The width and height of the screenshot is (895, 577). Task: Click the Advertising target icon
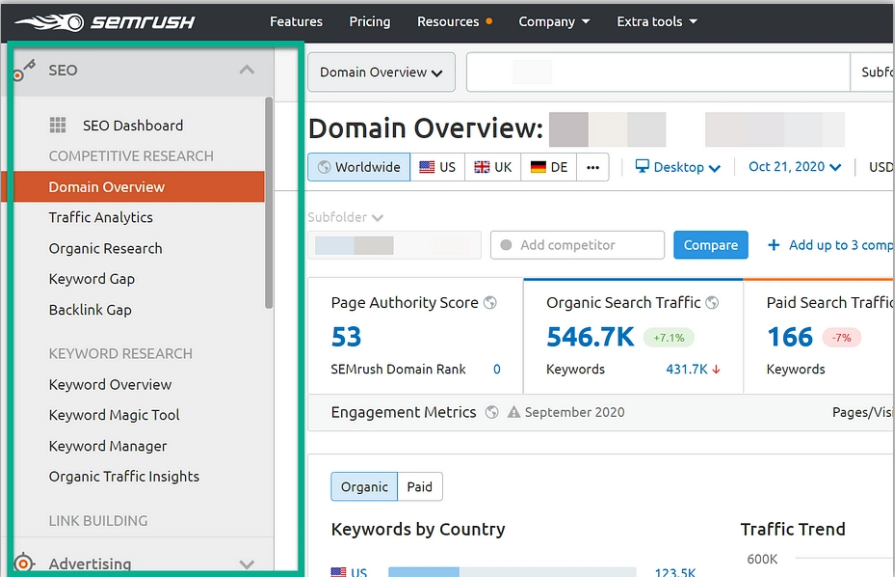[23, 563]
